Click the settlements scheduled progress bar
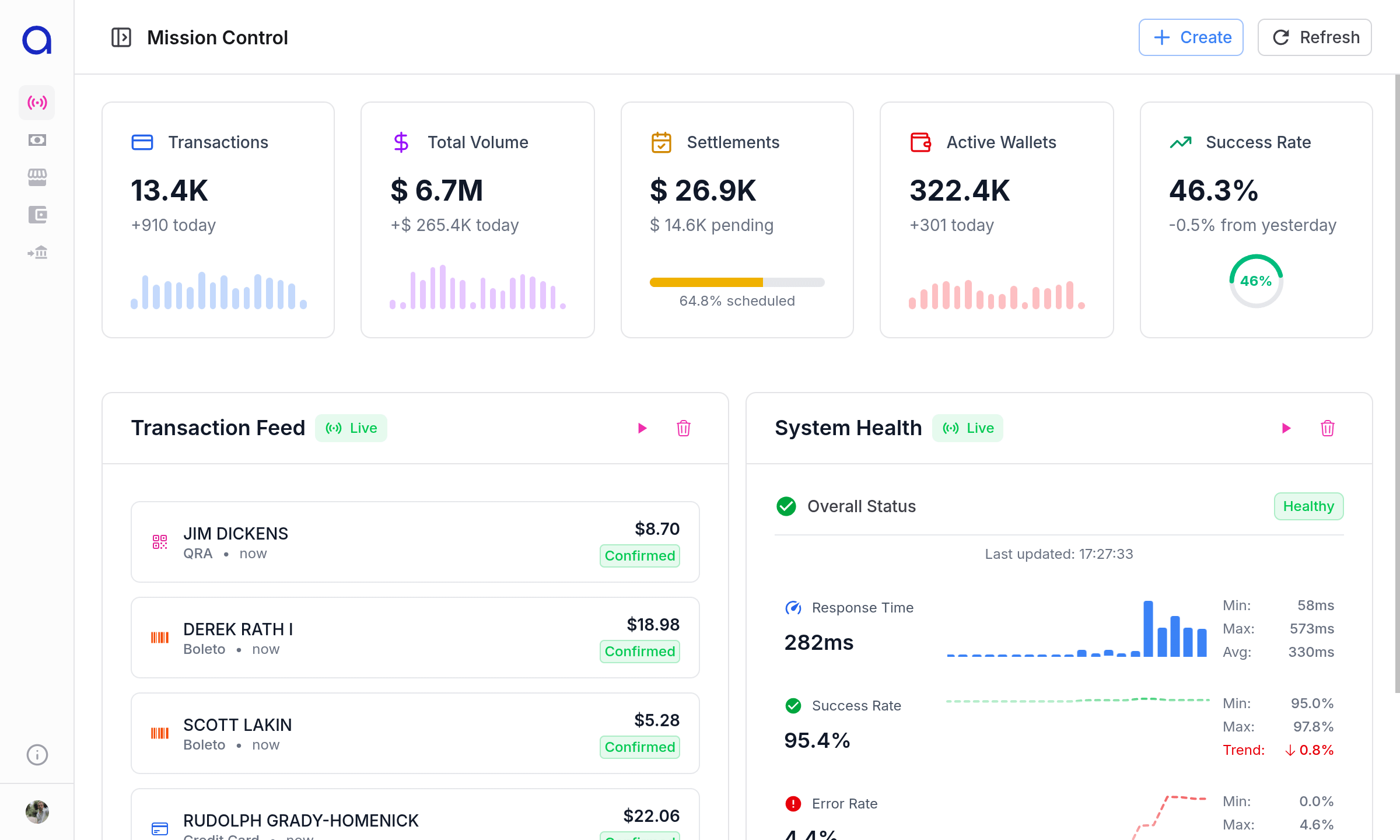This screenshot has width=1400, height=840. tap(737, 282)
